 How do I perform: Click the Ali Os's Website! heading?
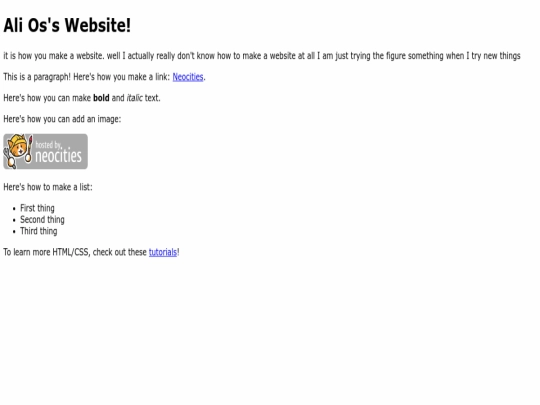tap(67, 25)
